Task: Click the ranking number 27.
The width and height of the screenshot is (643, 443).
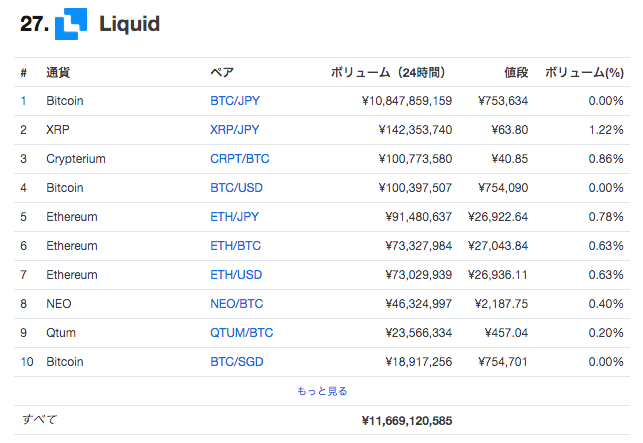Action: click(34, 24)
